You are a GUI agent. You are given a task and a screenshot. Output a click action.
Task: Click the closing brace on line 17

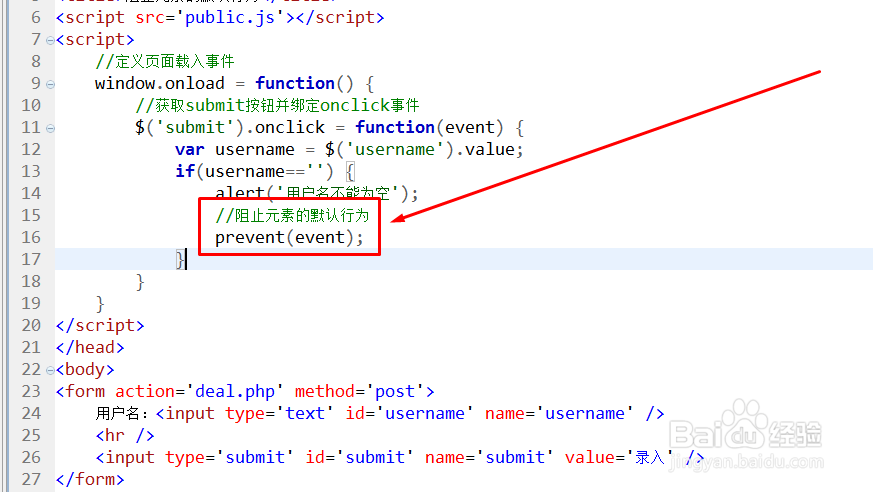click(x=180, y=259)
